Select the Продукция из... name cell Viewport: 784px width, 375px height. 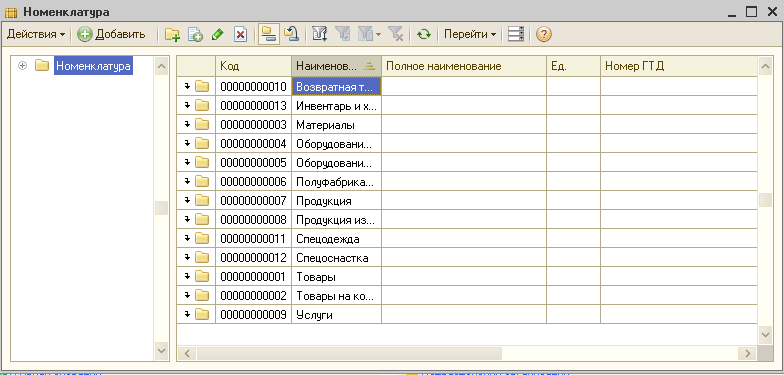tap(336, 220)
